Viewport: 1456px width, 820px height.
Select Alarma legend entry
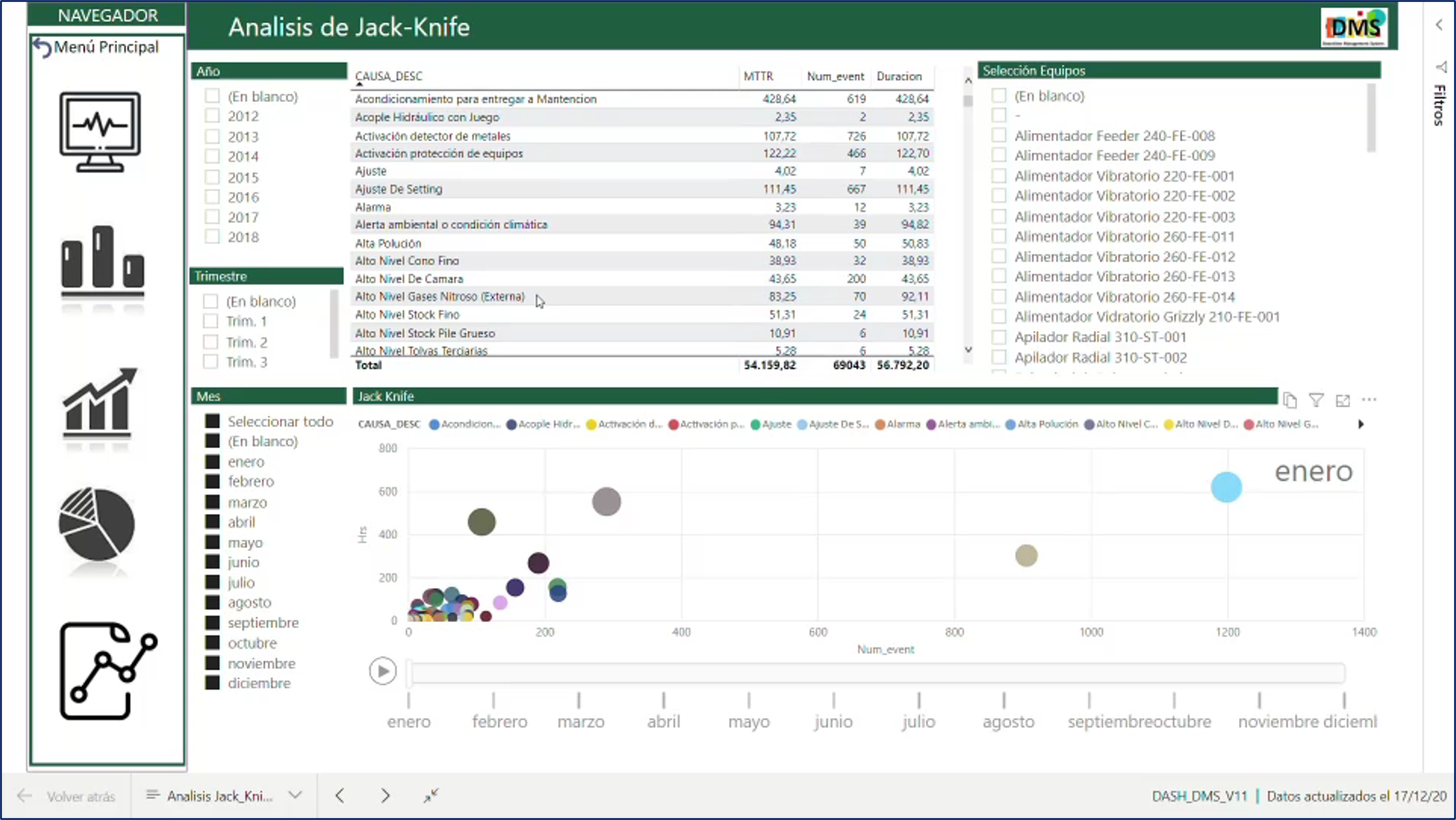coord(897,425)
